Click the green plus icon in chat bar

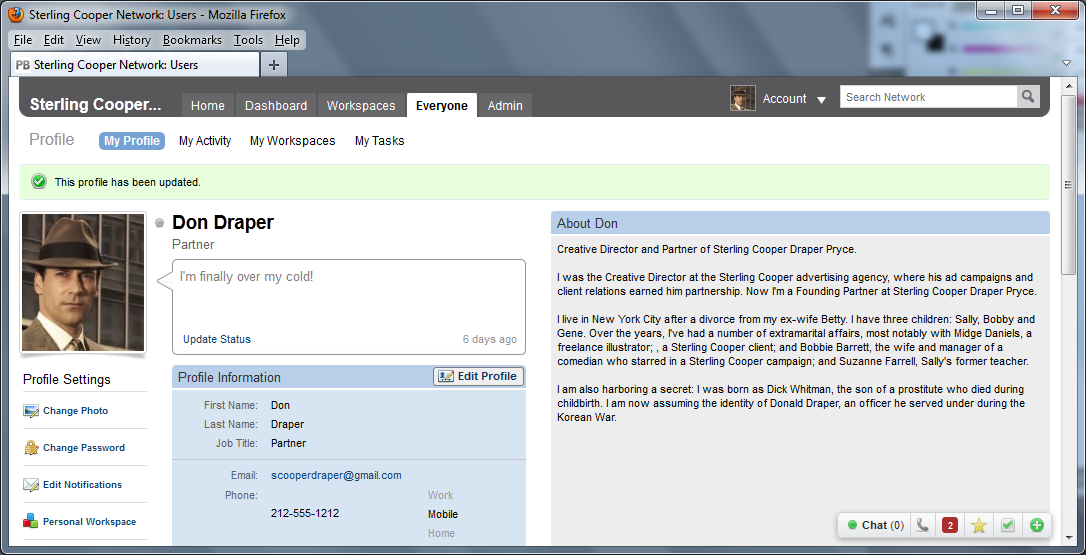1037,525
